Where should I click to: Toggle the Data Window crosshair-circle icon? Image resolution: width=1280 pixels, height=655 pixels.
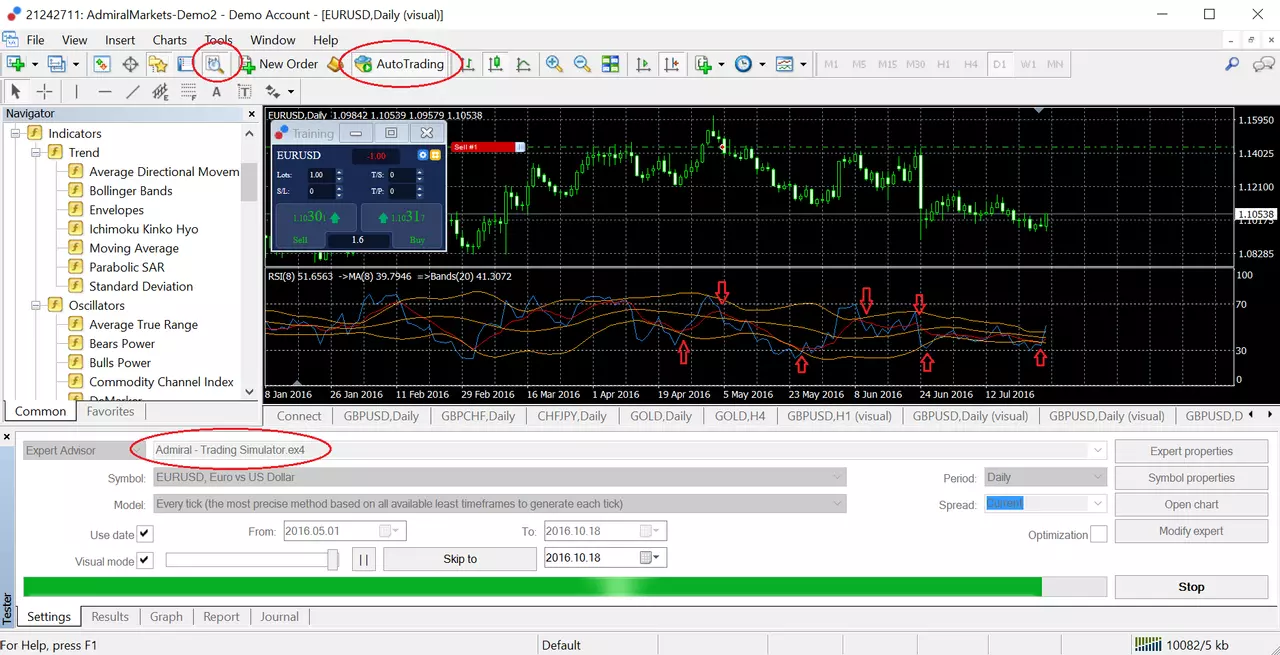(130, 64)
